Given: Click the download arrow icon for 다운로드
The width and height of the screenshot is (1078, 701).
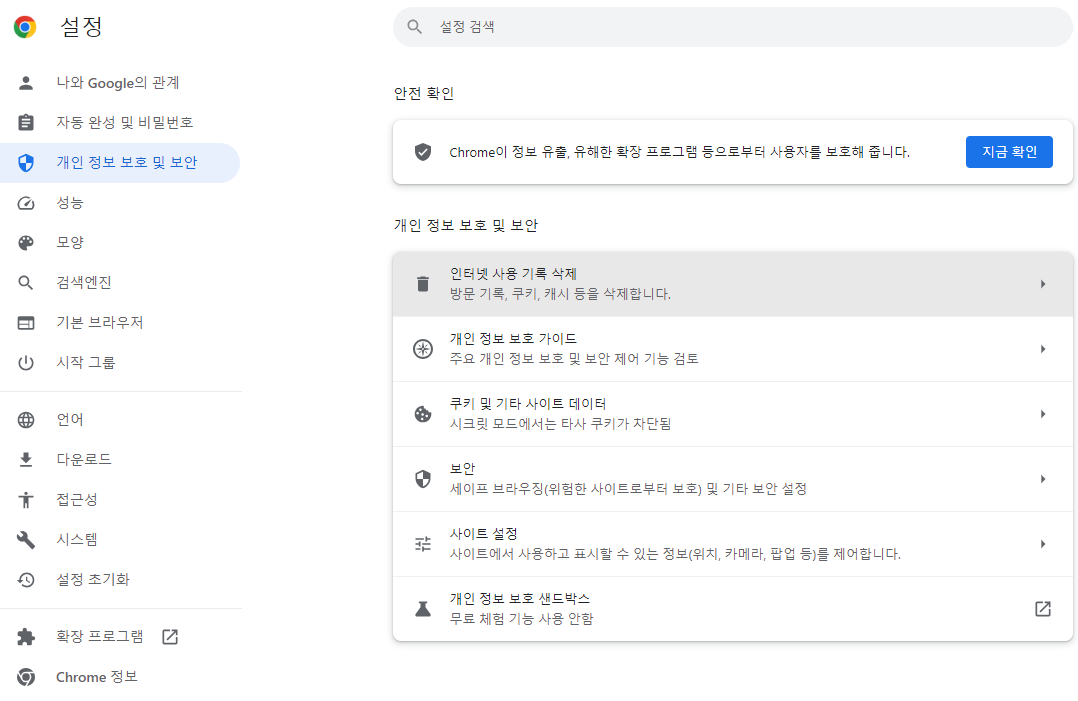Looking at the screenshot, I should [x=26, y=460].
